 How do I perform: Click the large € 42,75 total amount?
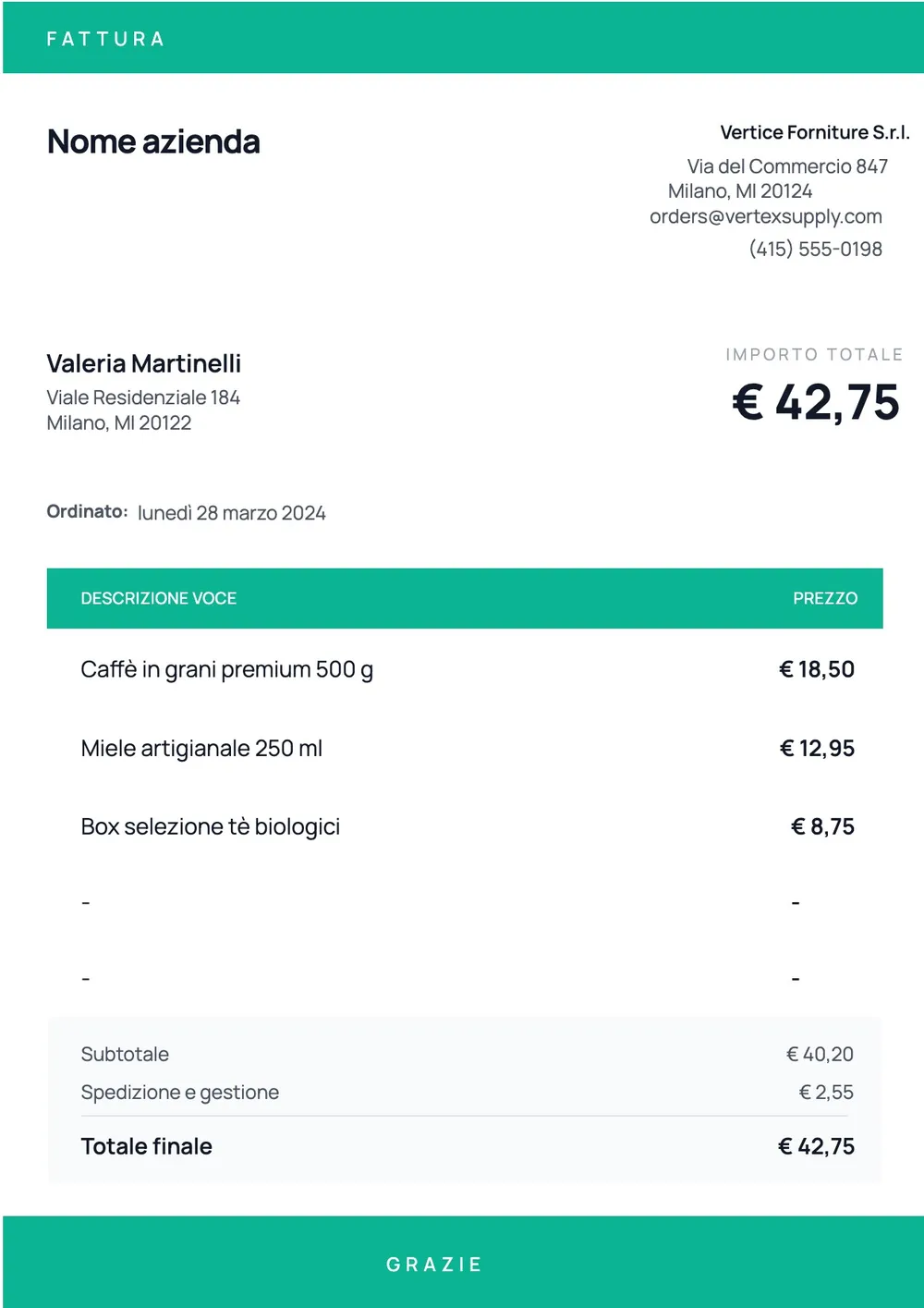coord(816,402)
